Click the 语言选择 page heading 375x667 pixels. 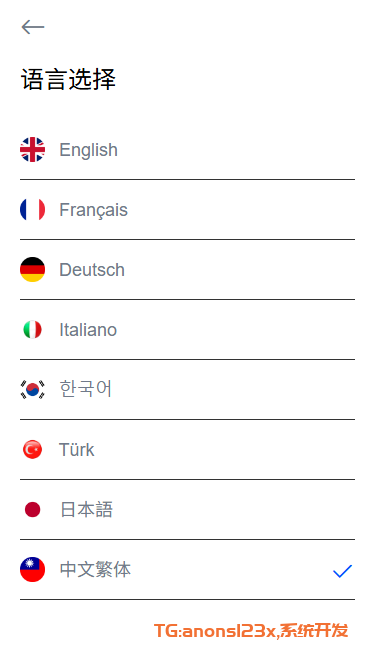point(68,80)
